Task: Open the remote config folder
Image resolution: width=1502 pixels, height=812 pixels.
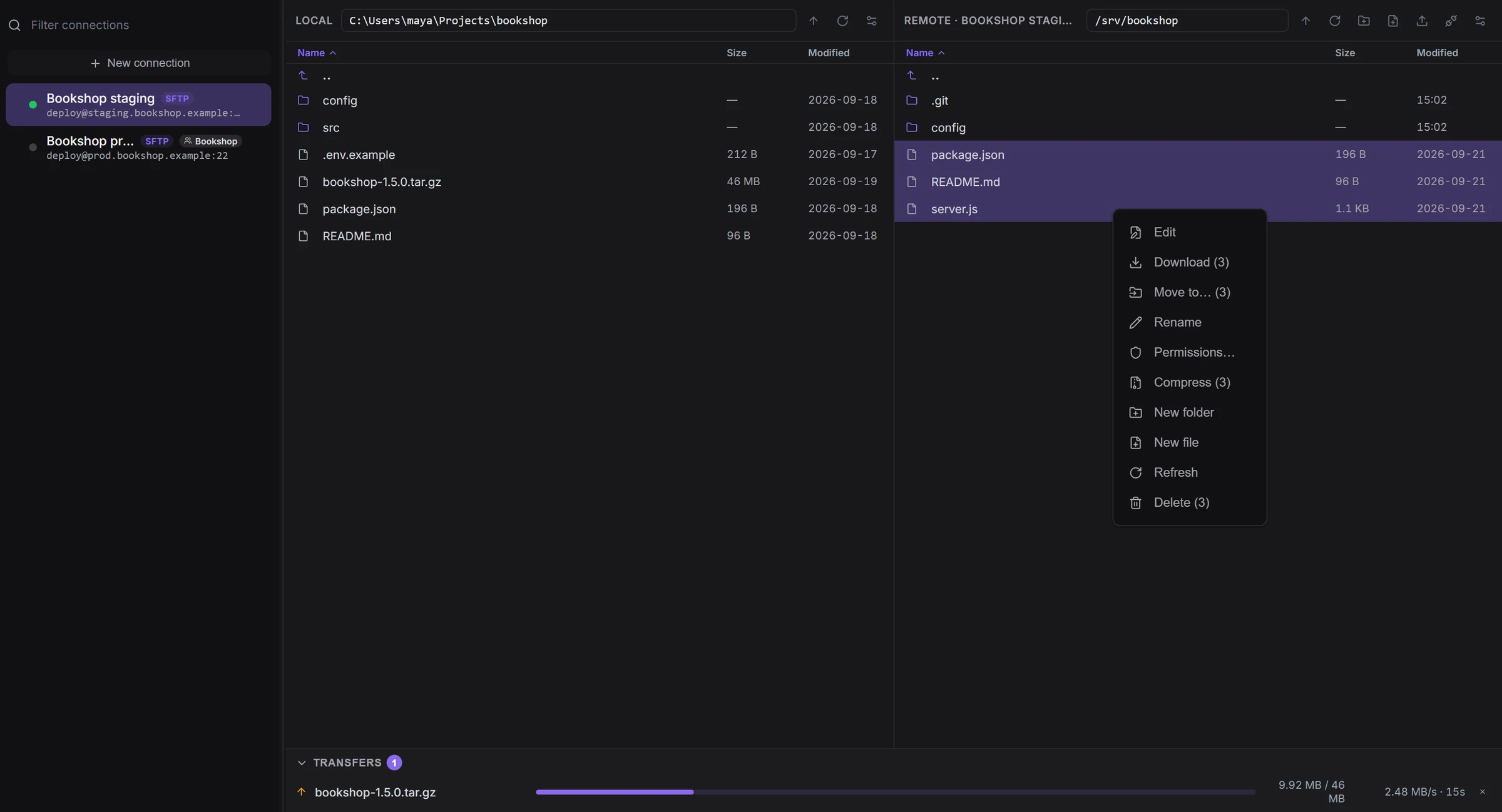Action: 1198,128
